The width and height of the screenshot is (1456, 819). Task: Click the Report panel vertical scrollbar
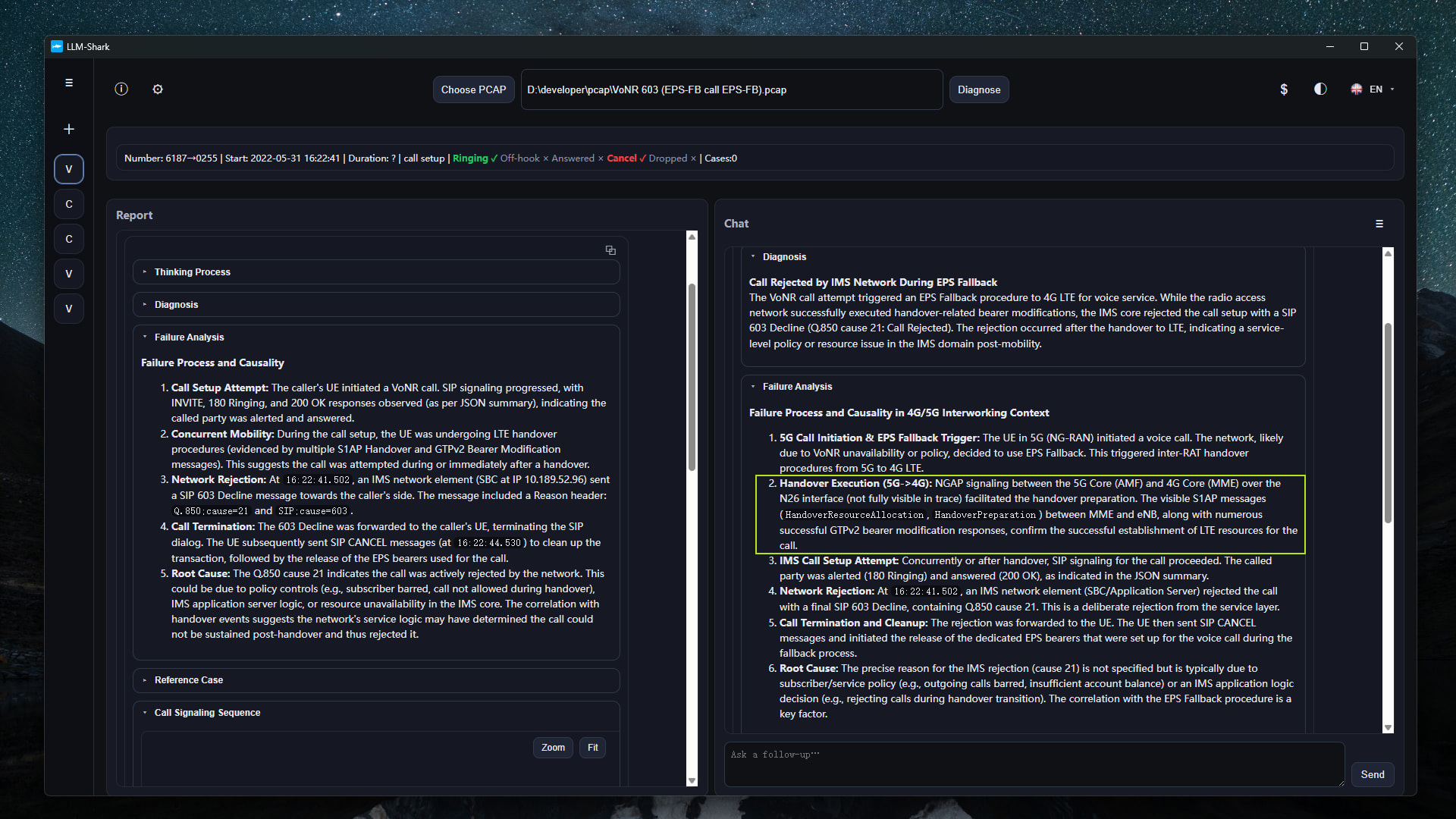692,377
